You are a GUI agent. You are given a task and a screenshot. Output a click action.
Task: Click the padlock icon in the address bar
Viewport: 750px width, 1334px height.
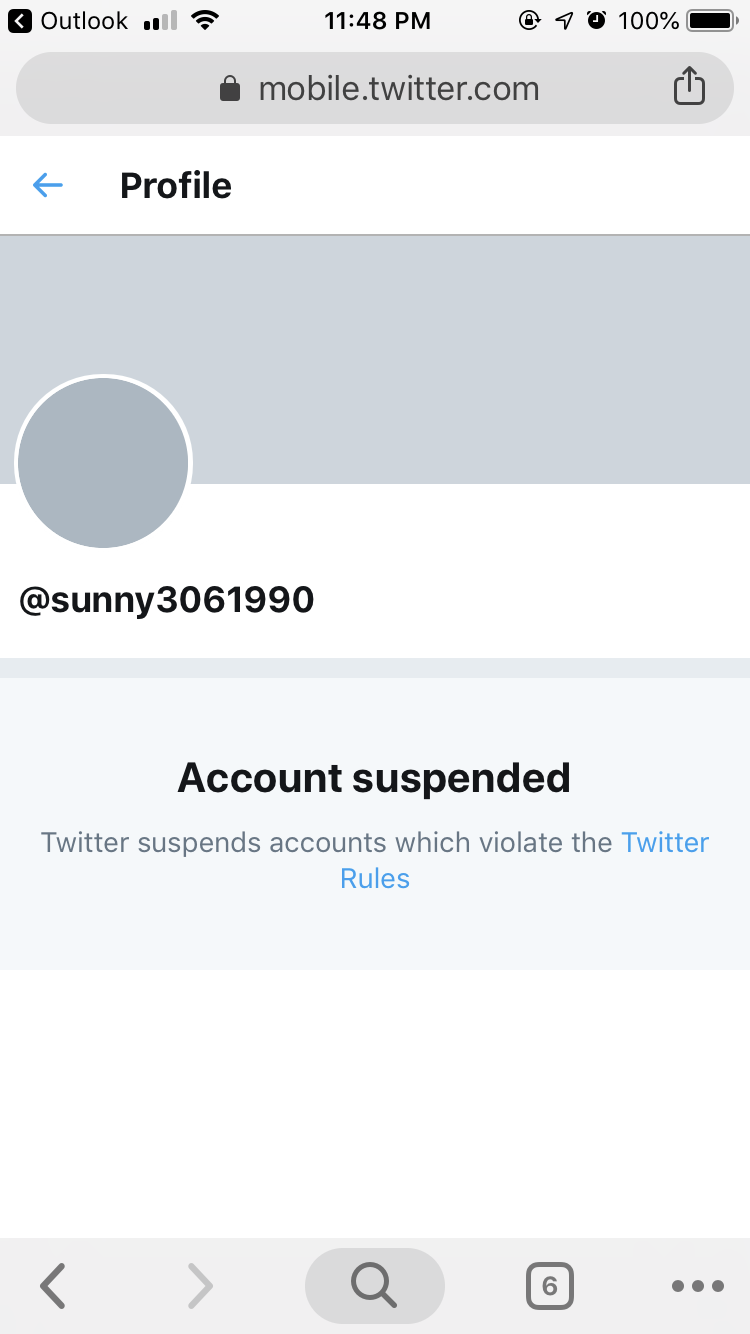tap(230, 89)
